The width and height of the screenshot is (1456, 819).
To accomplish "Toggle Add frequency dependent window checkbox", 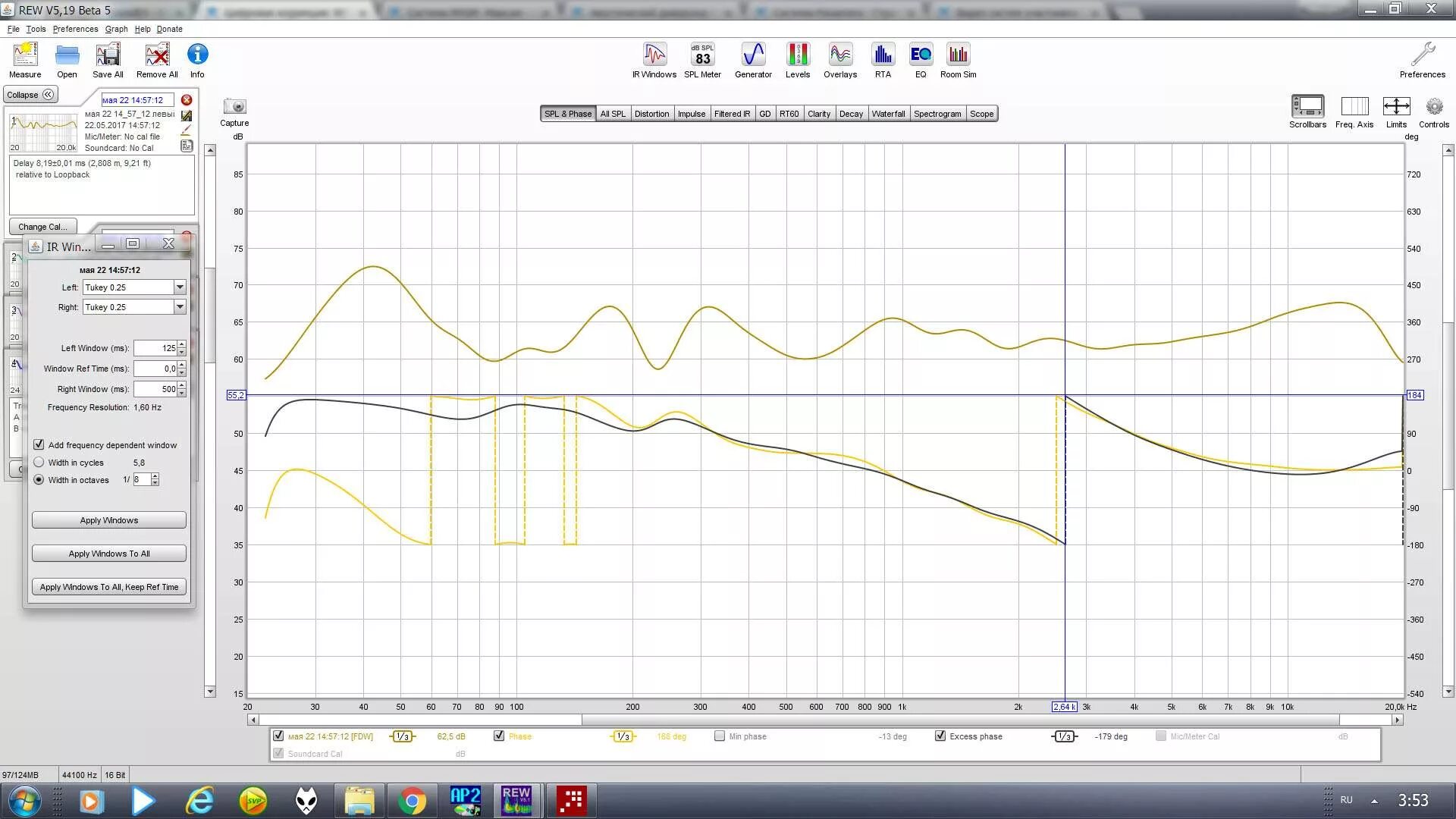I will coord(39,445).
